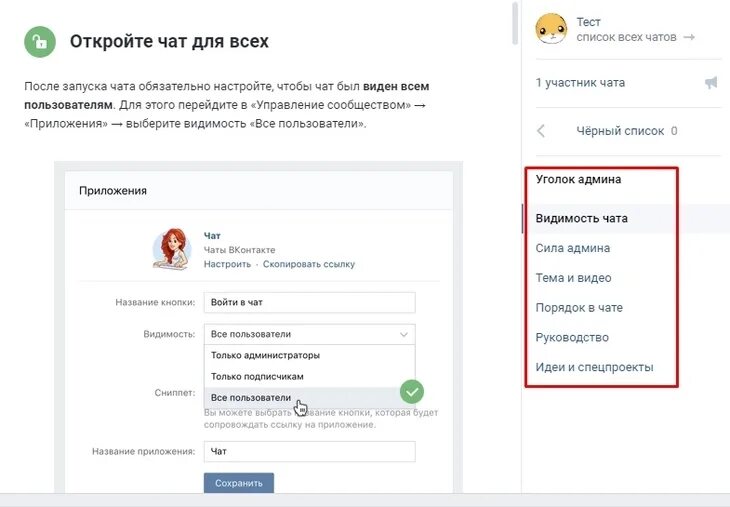
Task: Click the green checkmark badge
Action: 412,392
